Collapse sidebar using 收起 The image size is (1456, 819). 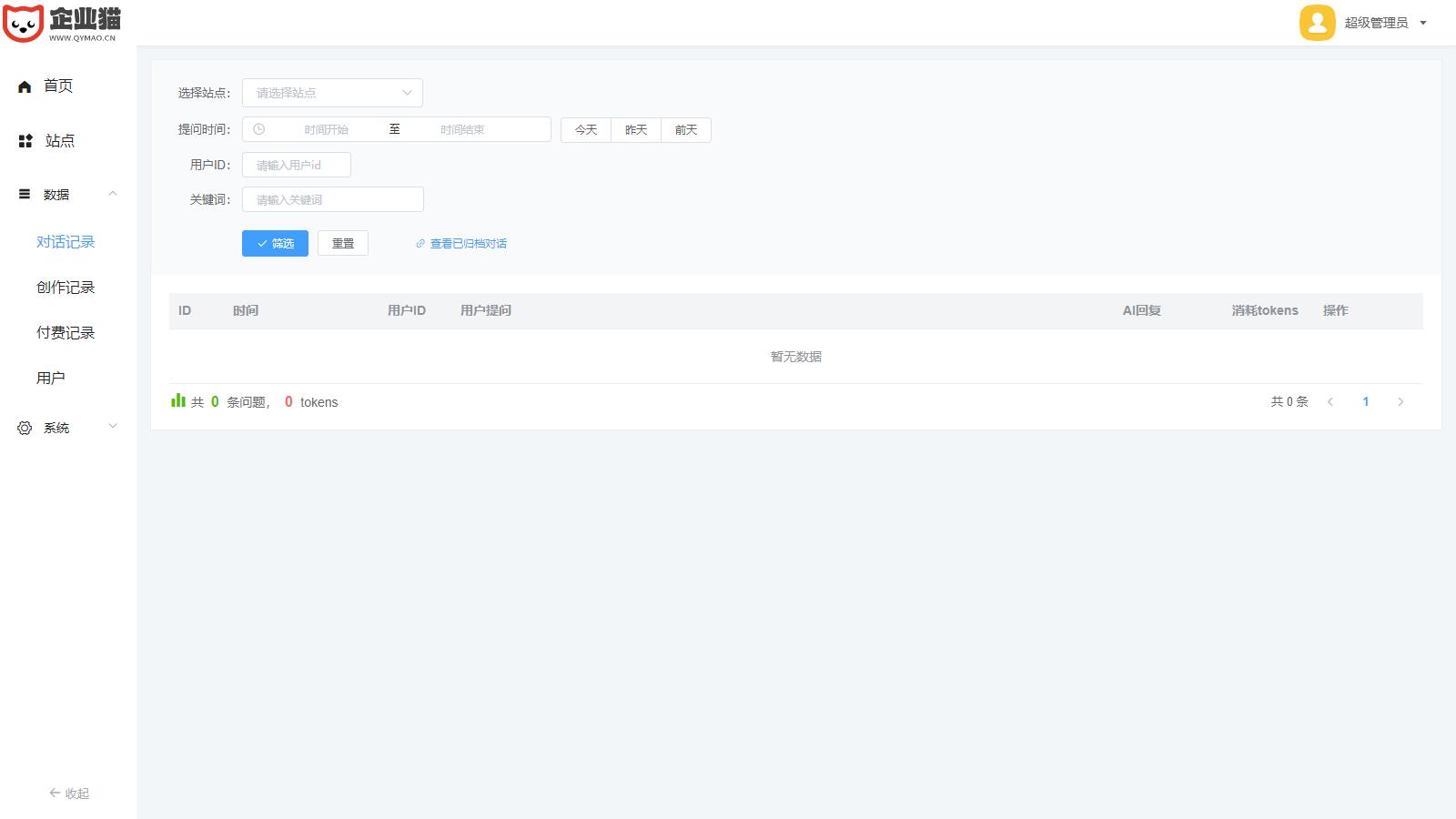coord(69,794)
